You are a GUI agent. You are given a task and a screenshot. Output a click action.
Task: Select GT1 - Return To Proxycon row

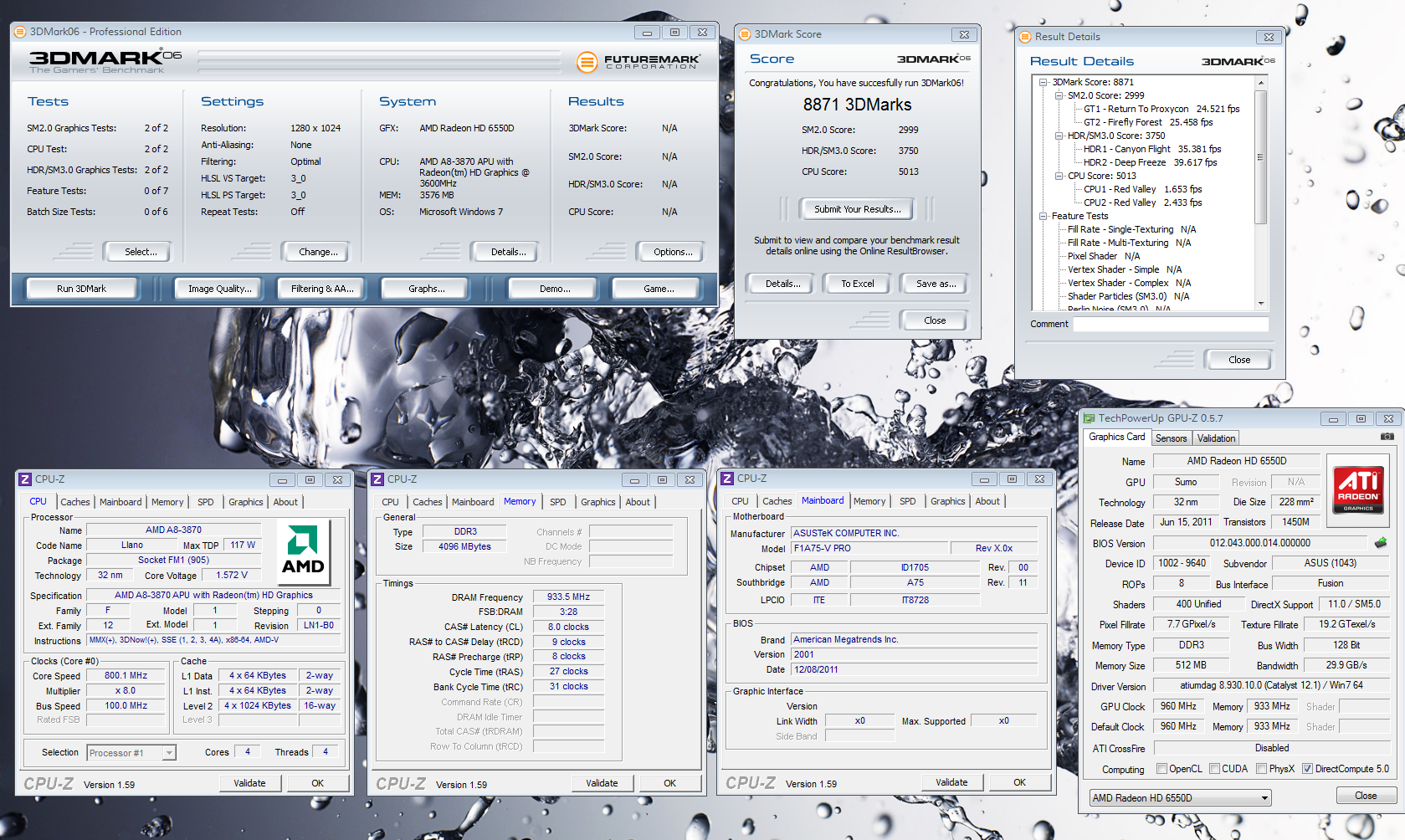click(1161, 109)
